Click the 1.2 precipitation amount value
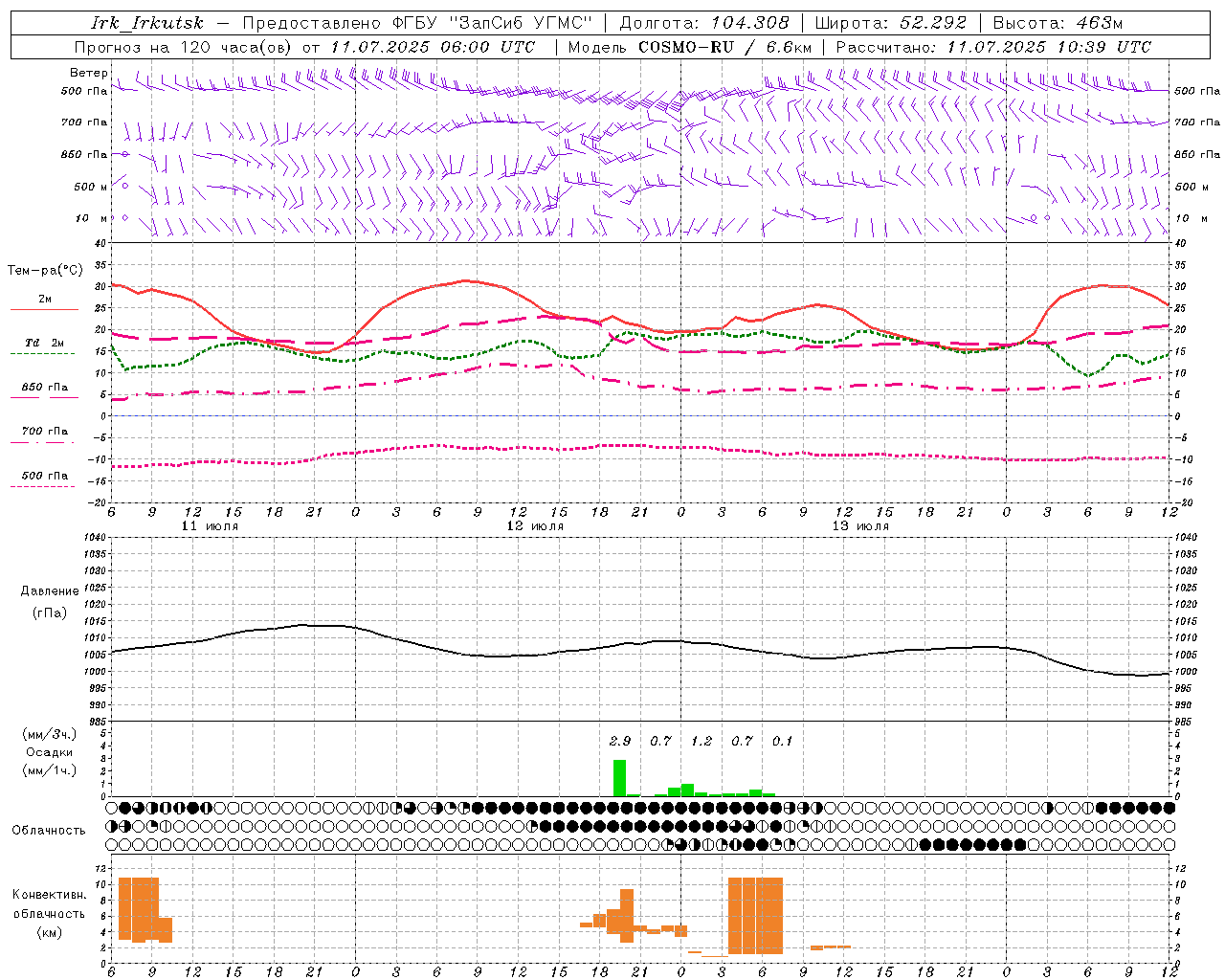 (x=702, y=741)
